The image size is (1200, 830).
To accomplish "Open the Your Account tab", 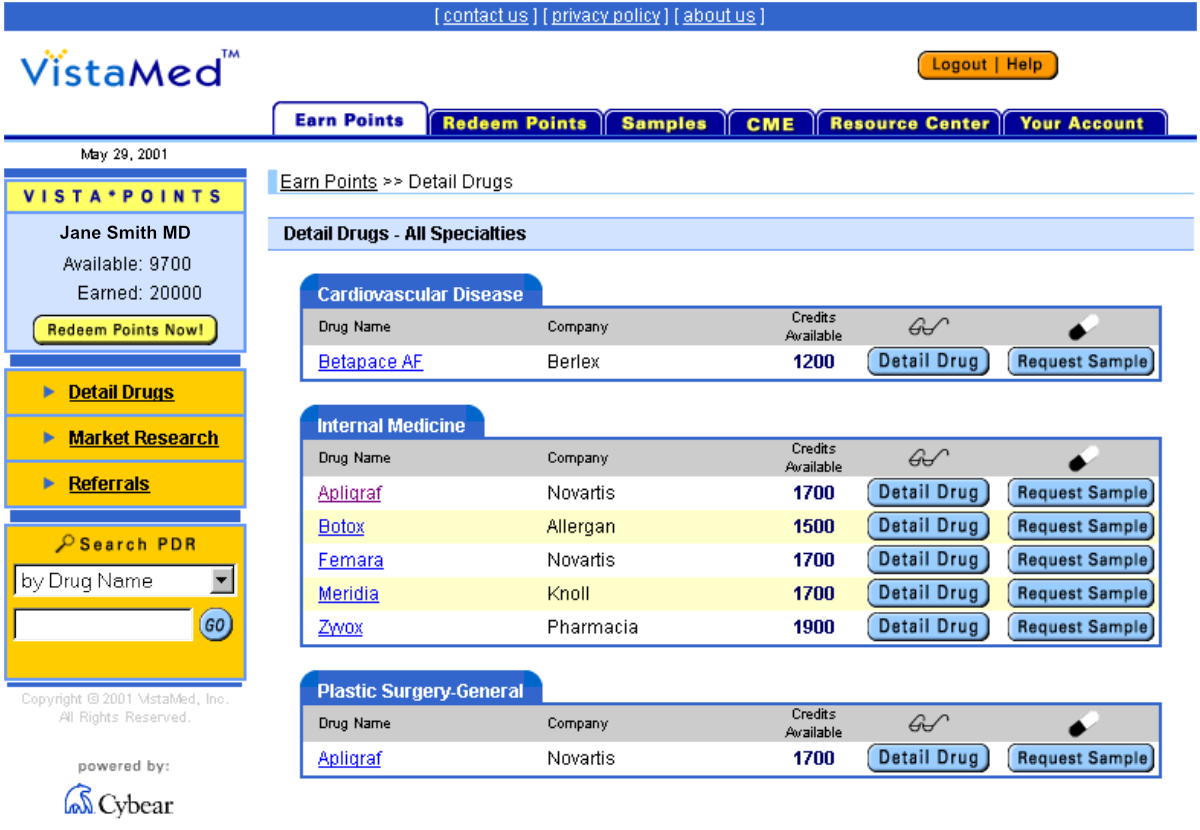I will point(1084,123).
